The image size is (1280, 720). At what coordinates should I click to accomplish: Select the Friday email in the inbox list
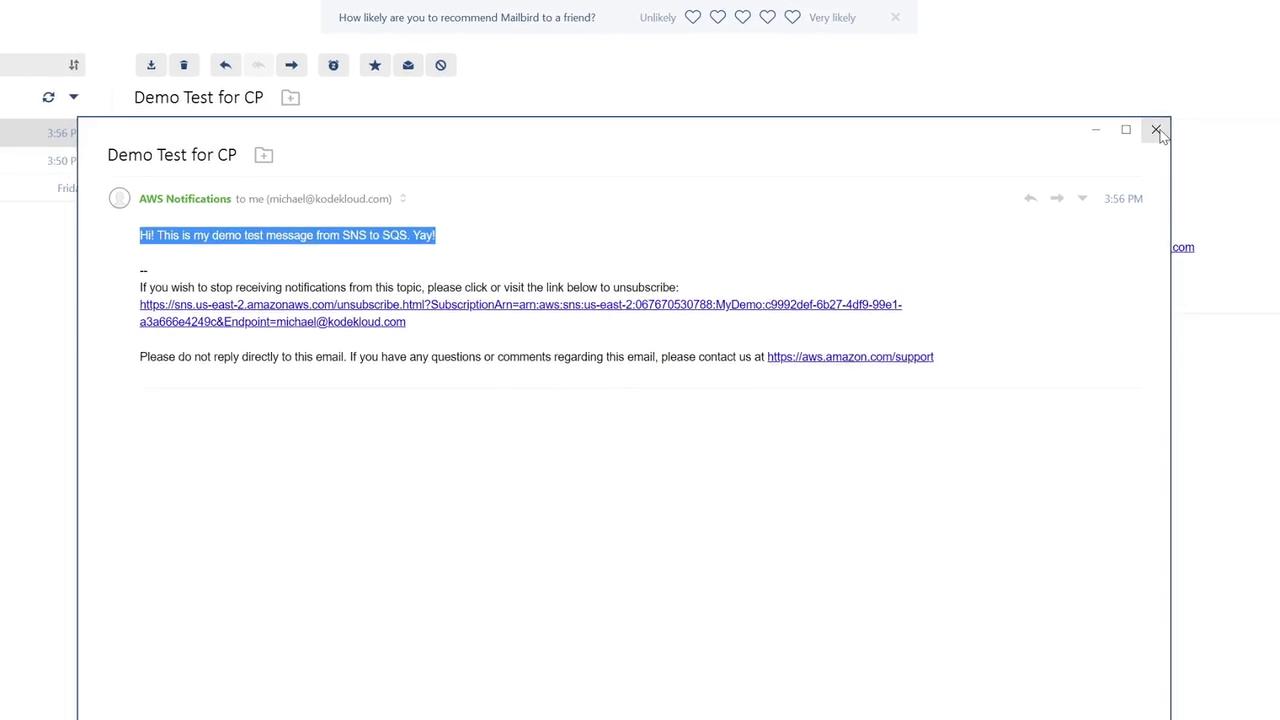pyautogui.click(x=39, y=188)
